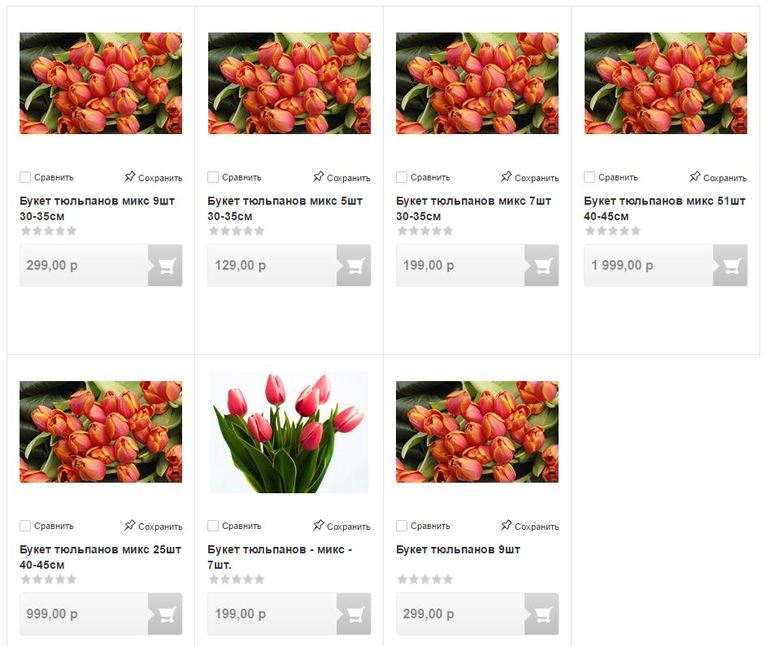Enable Сравнить for the pink tulips 7шт.
770x646 pixels.
click(x=213, y=526)
